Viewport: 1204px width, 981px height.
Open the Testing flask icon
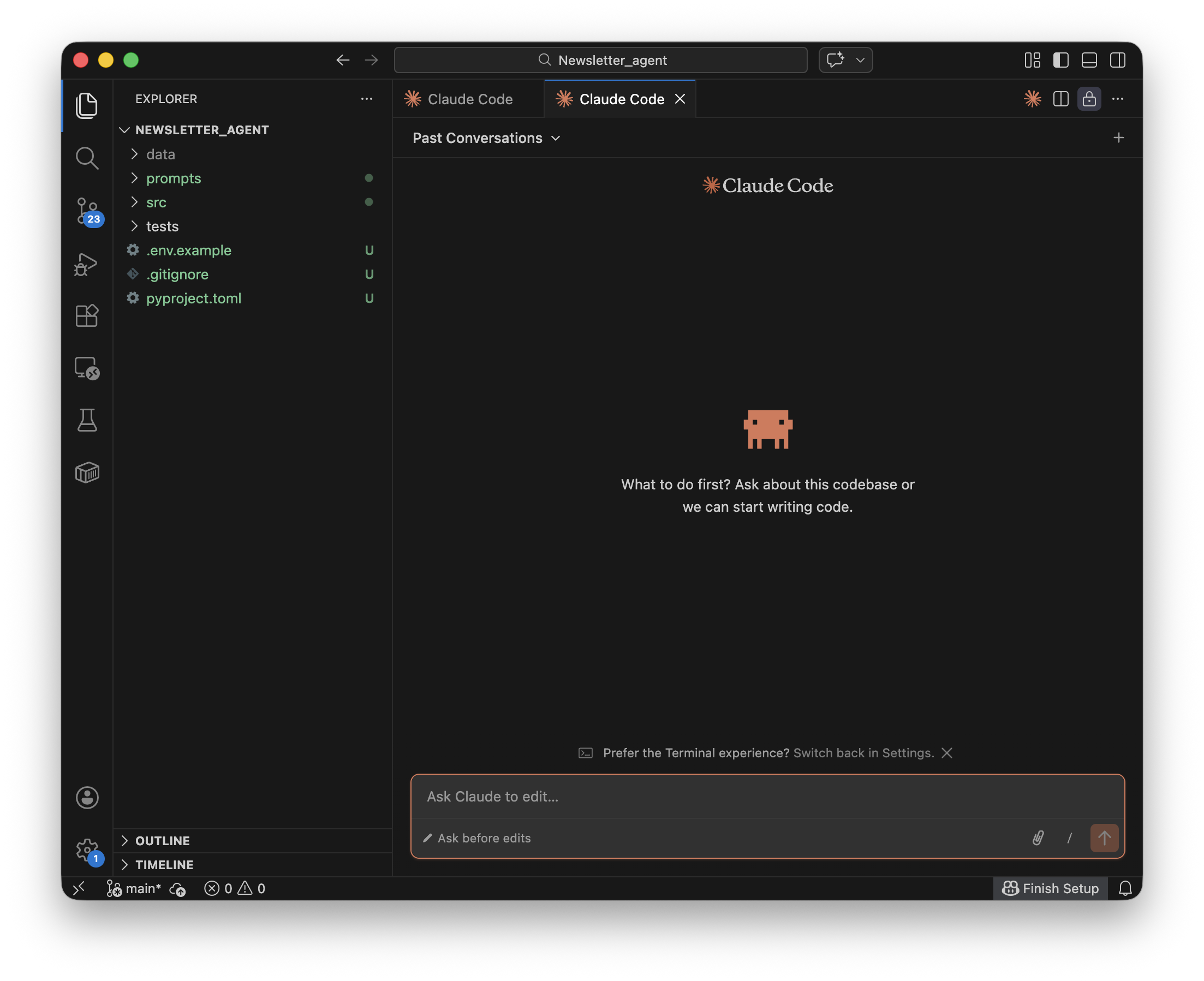(x=86, y=420)
